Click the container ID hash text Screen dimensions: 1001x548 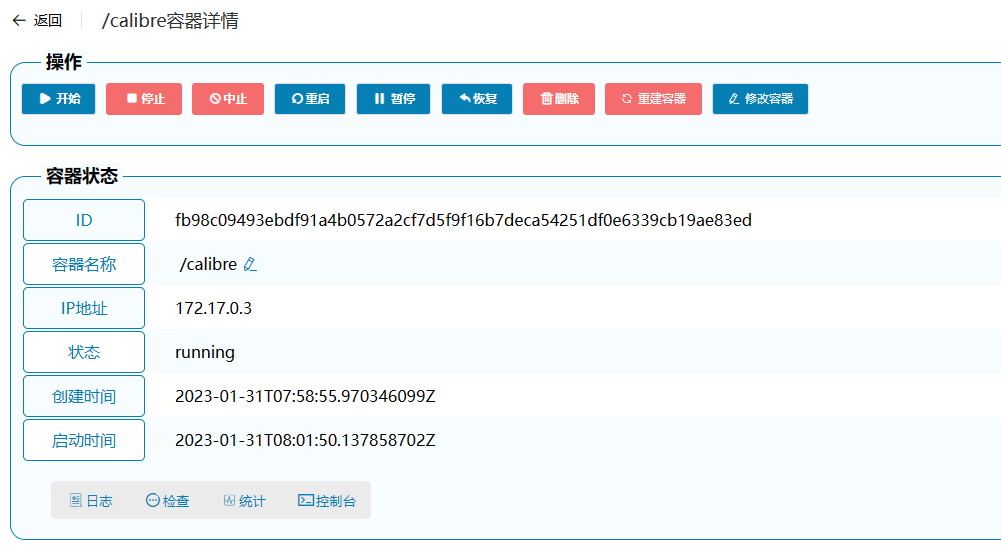(x=463, y=220)
